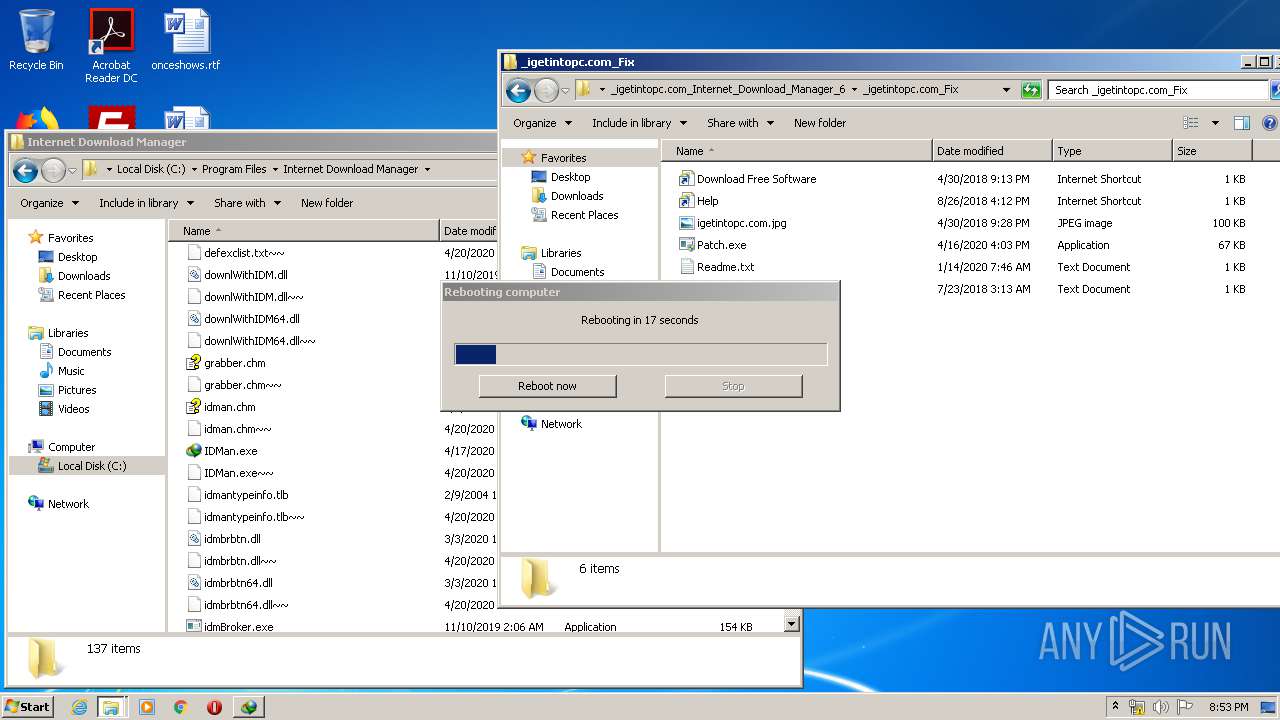Select Pictures library in IDM window sidebar
The width and height of the screenshot is (1280, 720).
point(76,390)
